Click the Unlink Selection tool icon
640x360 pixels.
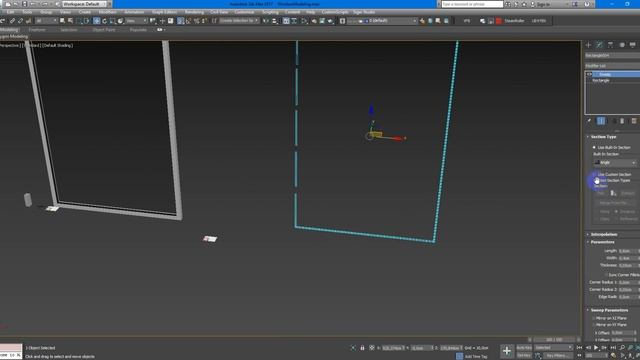(x=20, y=21)
